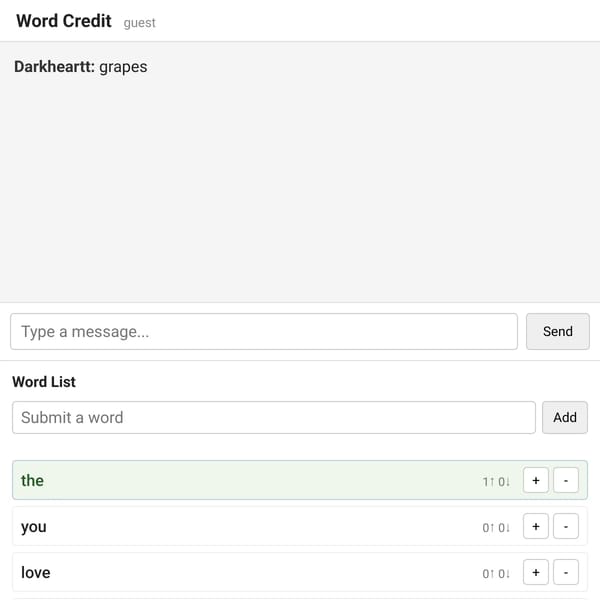The width and height of the screenshot is (600, 600).
Task: Upvote the word 'you'
Action: click(x=536, y=526)
